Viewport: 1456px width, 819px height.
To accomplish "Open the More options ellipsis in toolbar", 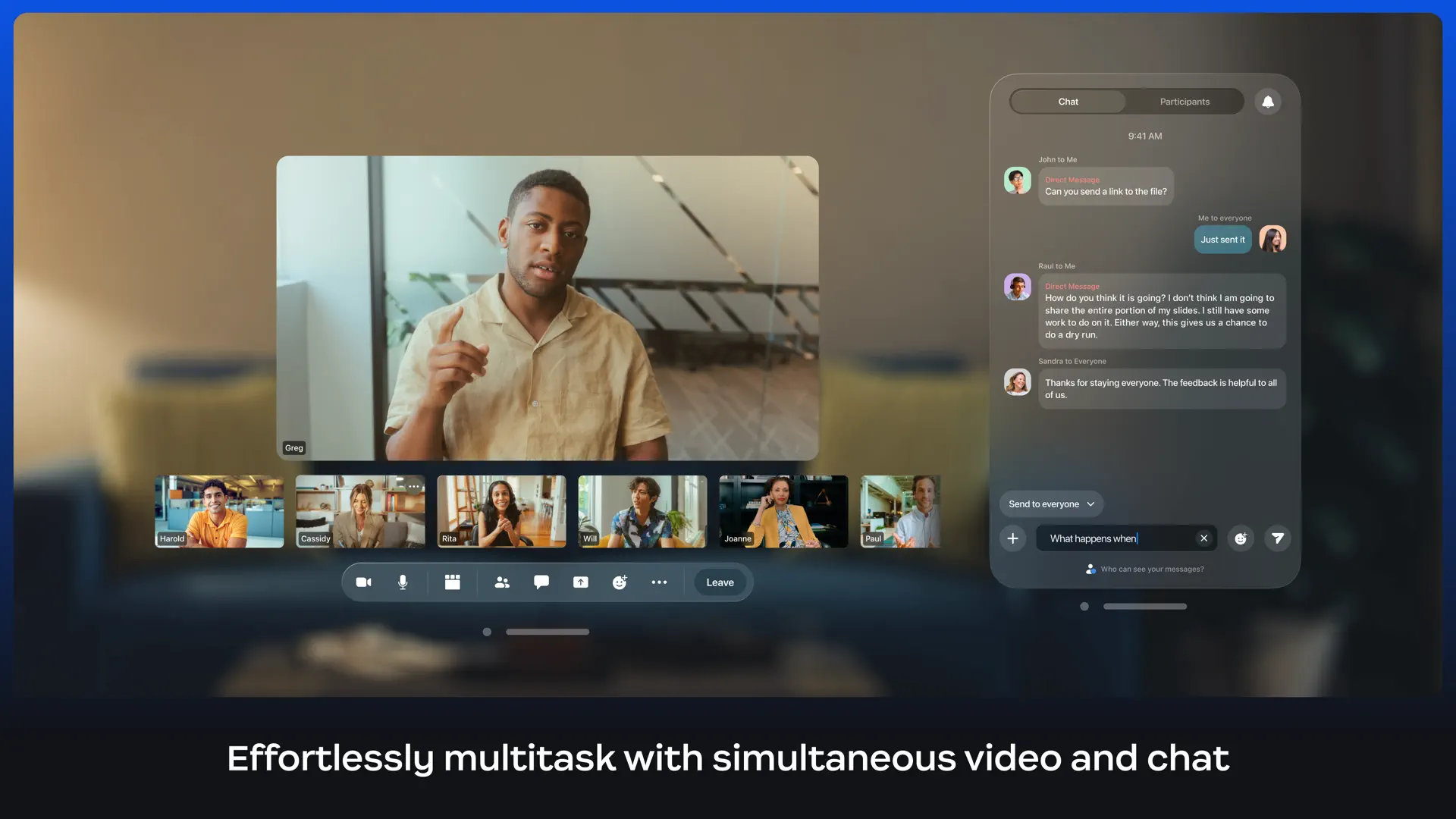I will [659, 582].
